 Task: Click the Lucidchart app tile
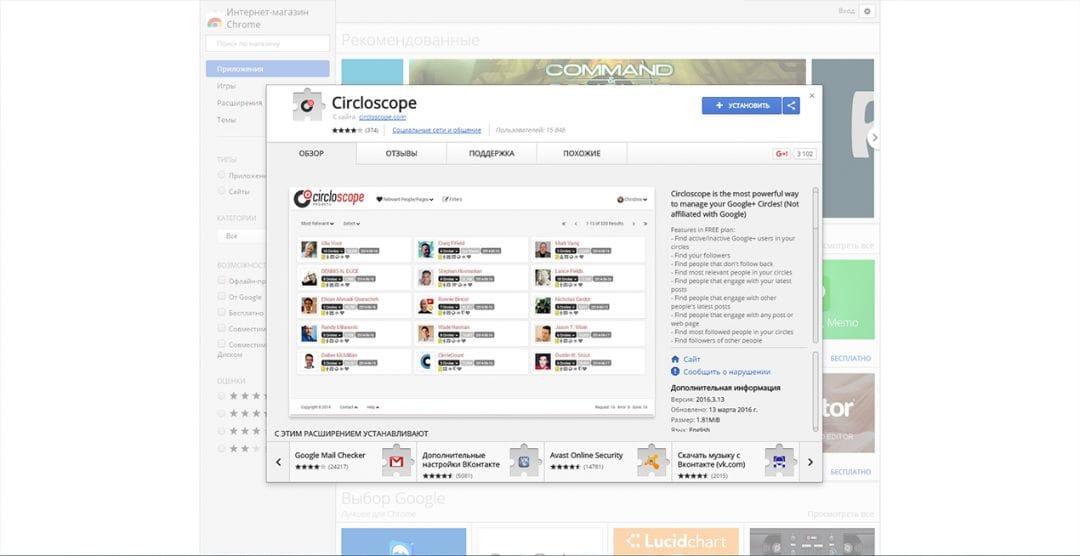(676, 542)
